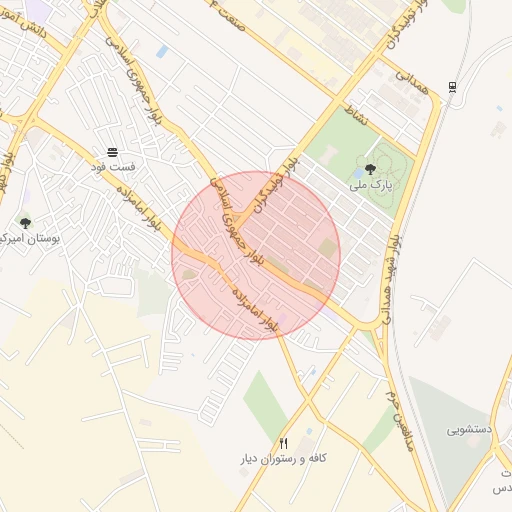Select the بلوار شهید همدانی road label

tap(390, 279)
